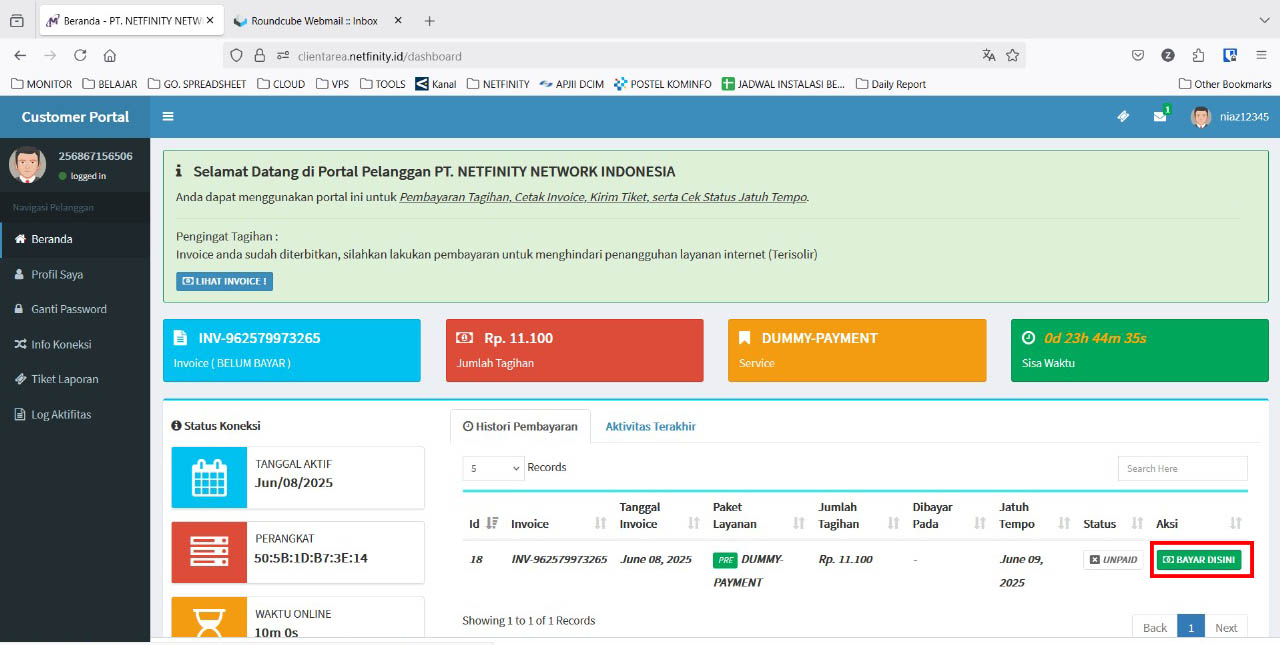Click the browser translate page icon

[989, 56]
